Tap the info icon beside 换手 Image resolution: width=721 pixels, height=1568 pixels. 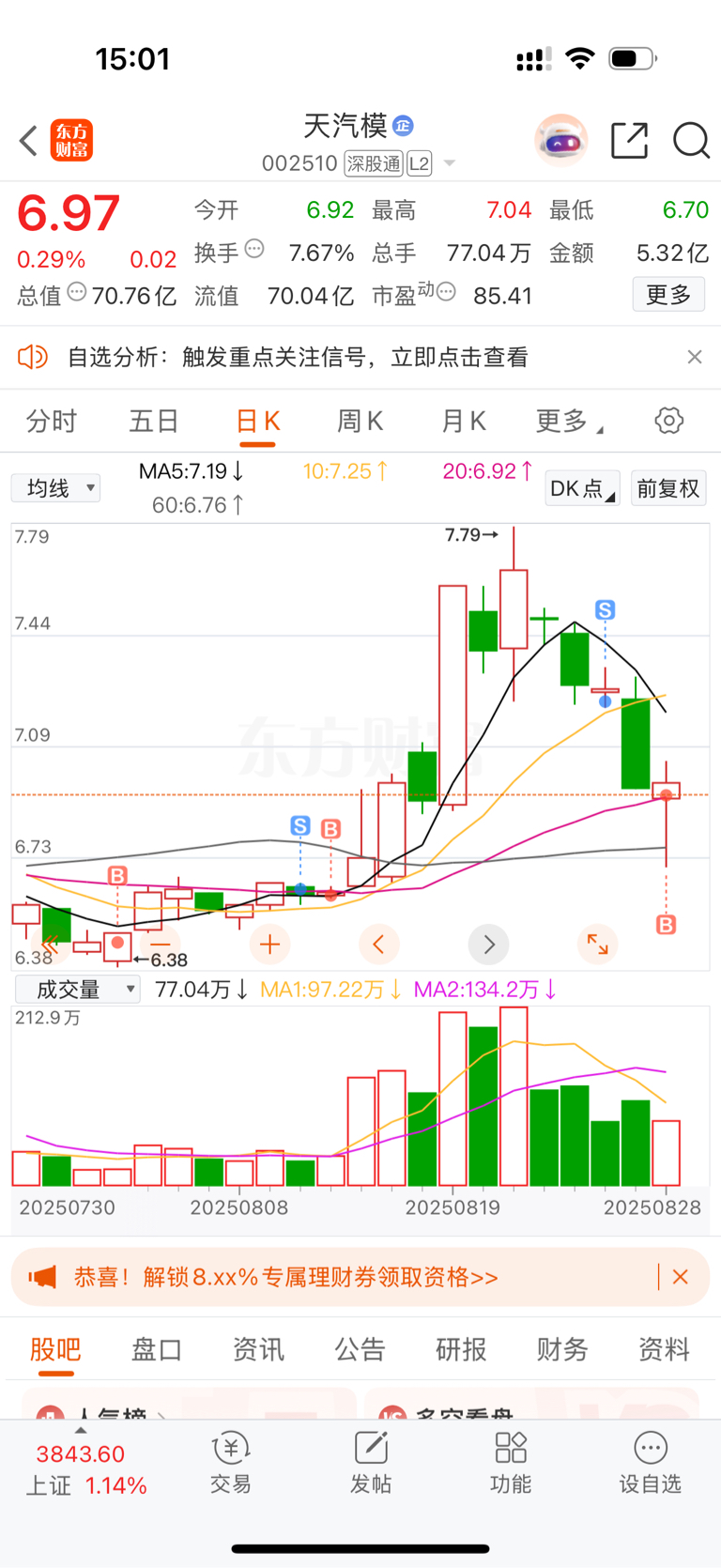(x=254, y=249)
